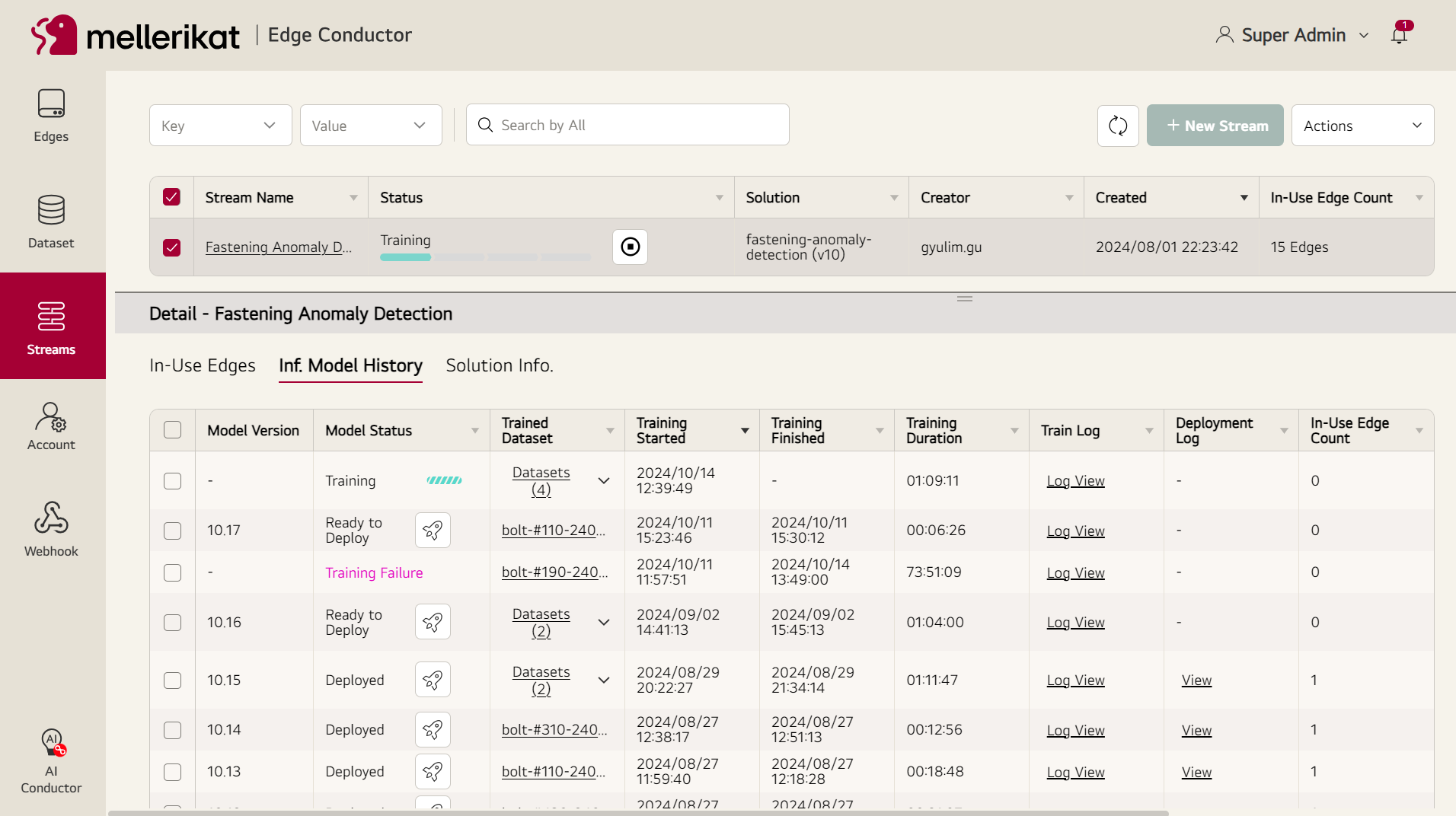Click the deploy rocket for model 10.14
Screen dimensions: 1456x816
(x=433, y=729)
